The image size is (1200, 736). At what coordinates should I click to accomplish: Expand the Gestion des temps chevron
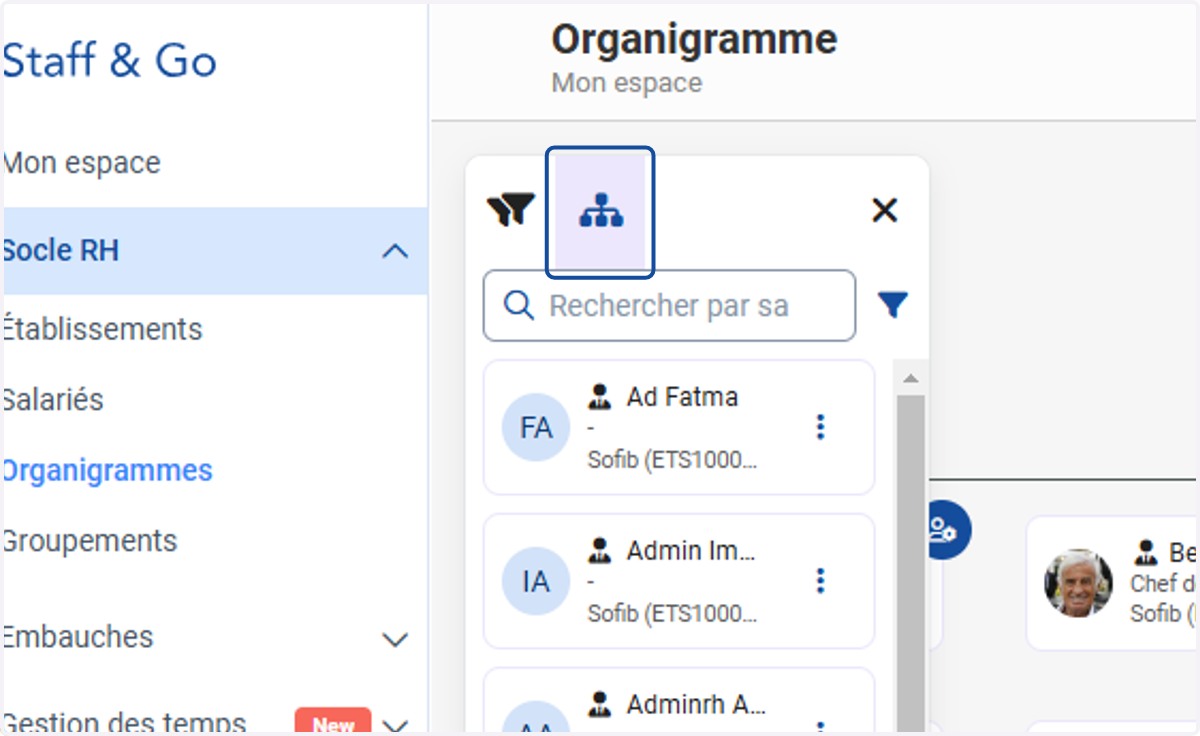[x=396, y=727]
